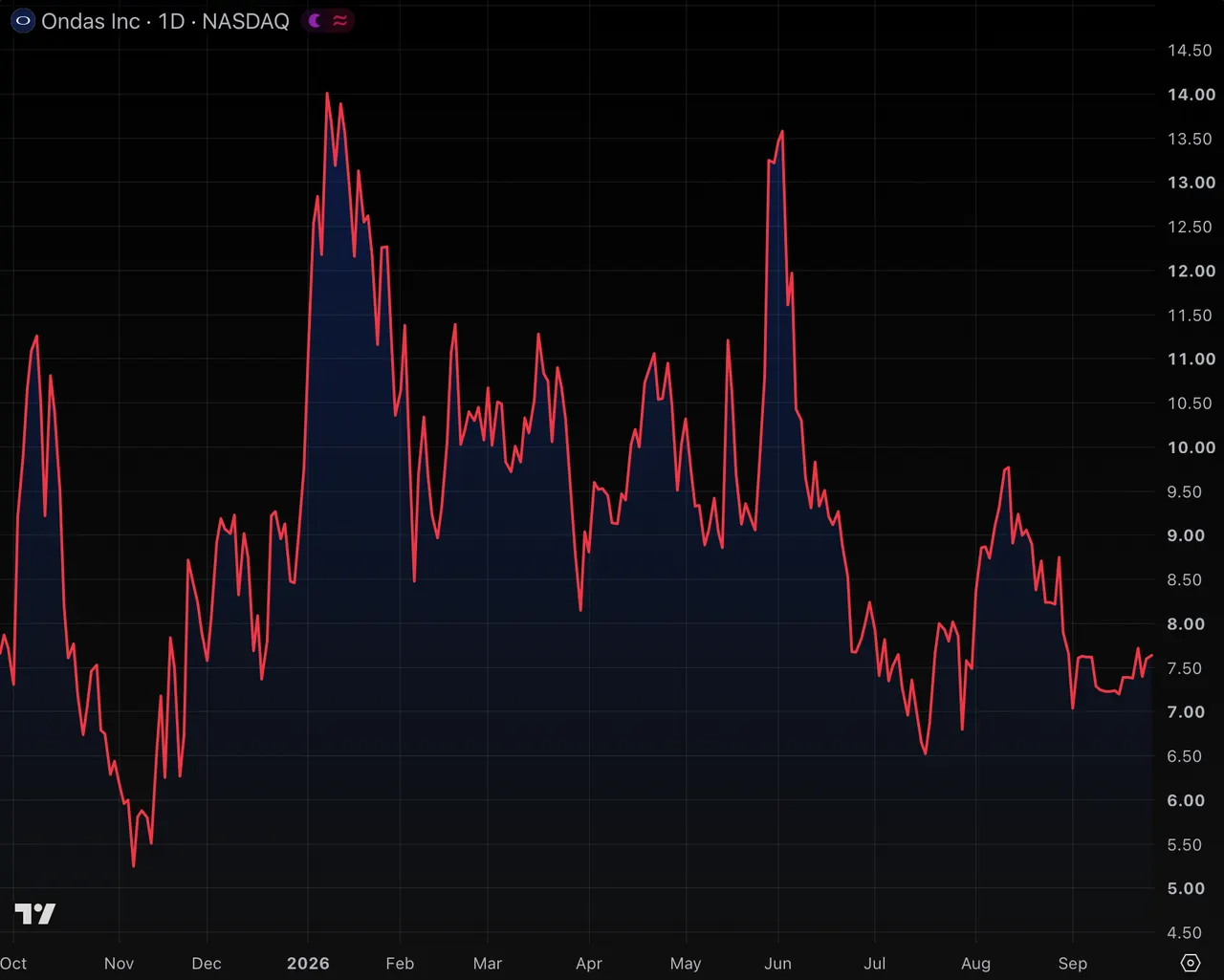The width and height of the screenshot is (1224, 980).
Task: Open chart settings via the hexagon gear icon
Action: pos(1191,963)
